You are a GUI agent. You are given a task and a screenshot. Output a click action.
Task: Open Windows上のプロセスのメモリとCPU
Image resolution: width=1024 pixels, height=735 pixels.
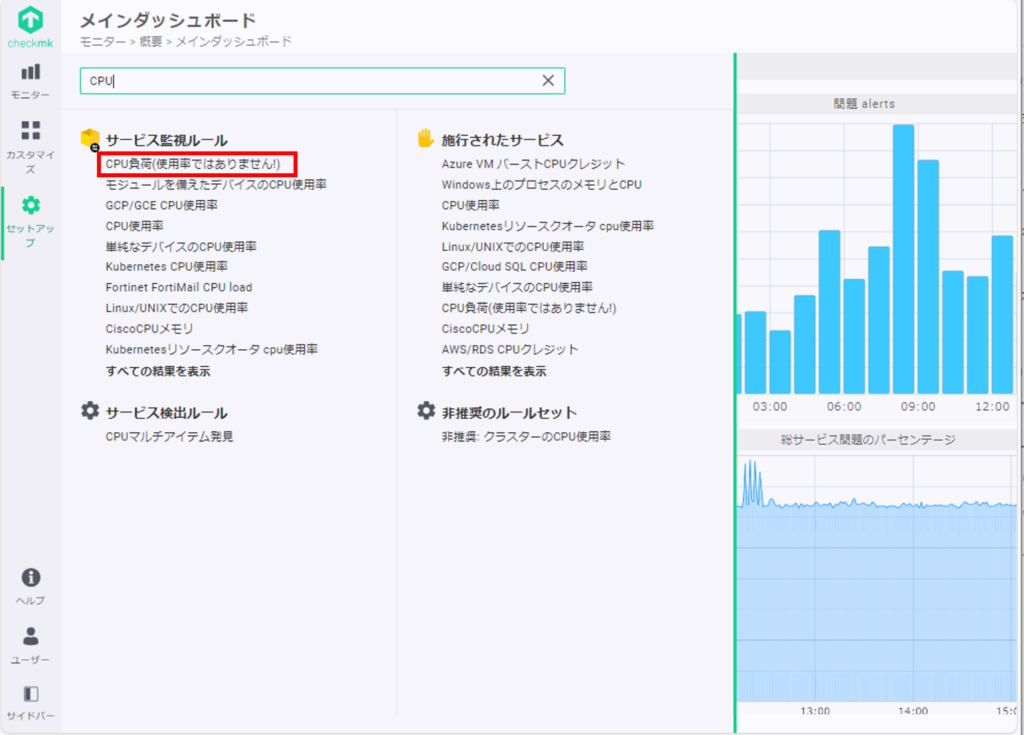(541, 185)
